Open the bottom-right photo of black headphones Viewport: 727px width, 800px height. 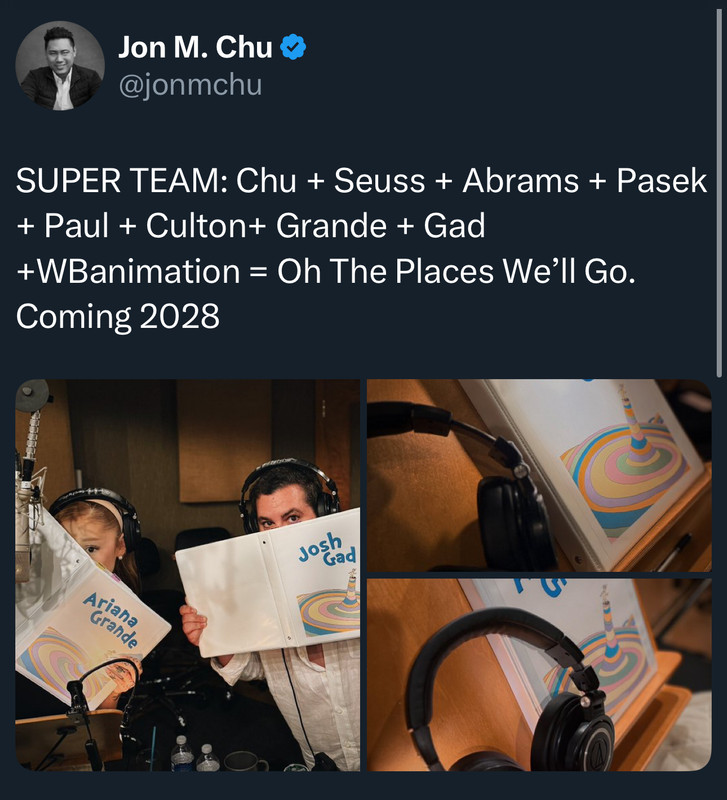[539, 675]
